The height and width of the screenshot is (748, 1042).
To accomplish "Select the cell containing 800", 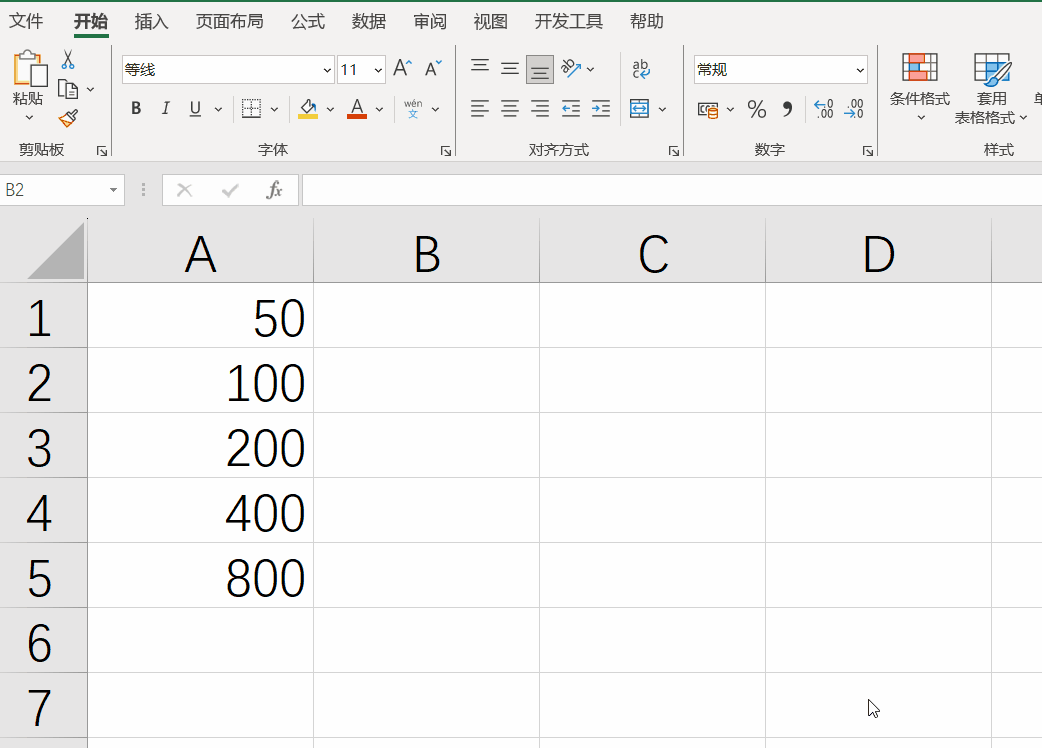I will coord(201,575).
